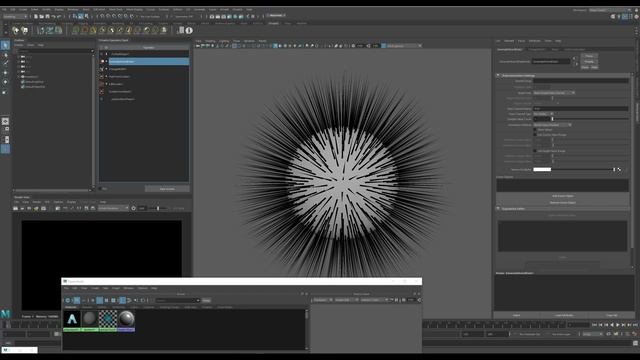Image resolution: width=640 pixels, height=360 pixels.
Task: Toggle the third checkbox in Attribute Editor
Action: [535, 151]
